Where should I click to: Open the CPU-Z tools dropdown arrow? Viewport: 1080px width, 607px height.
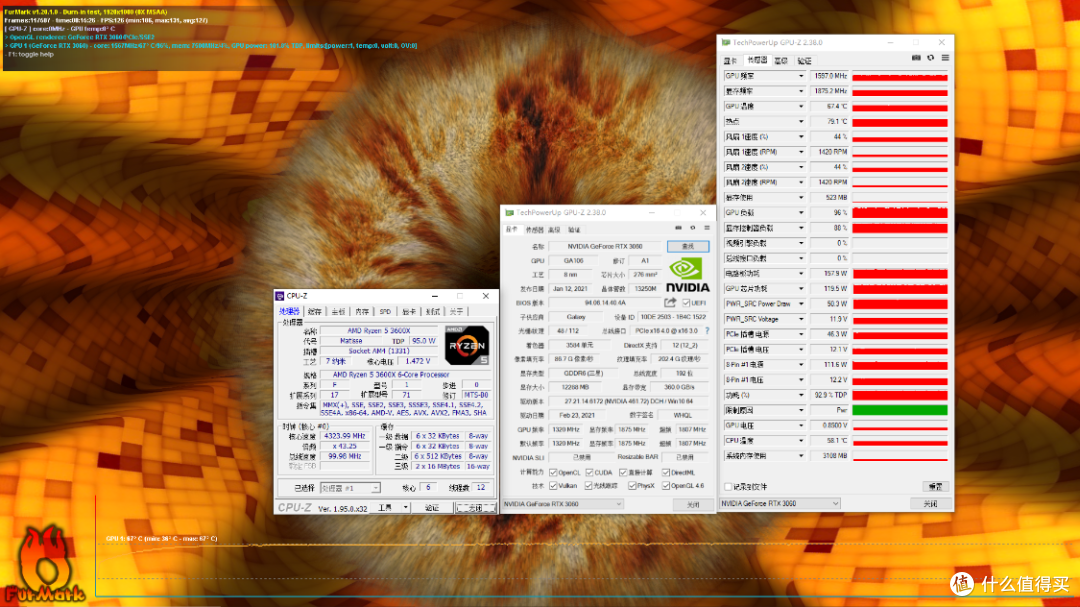(x=406, y=508)
